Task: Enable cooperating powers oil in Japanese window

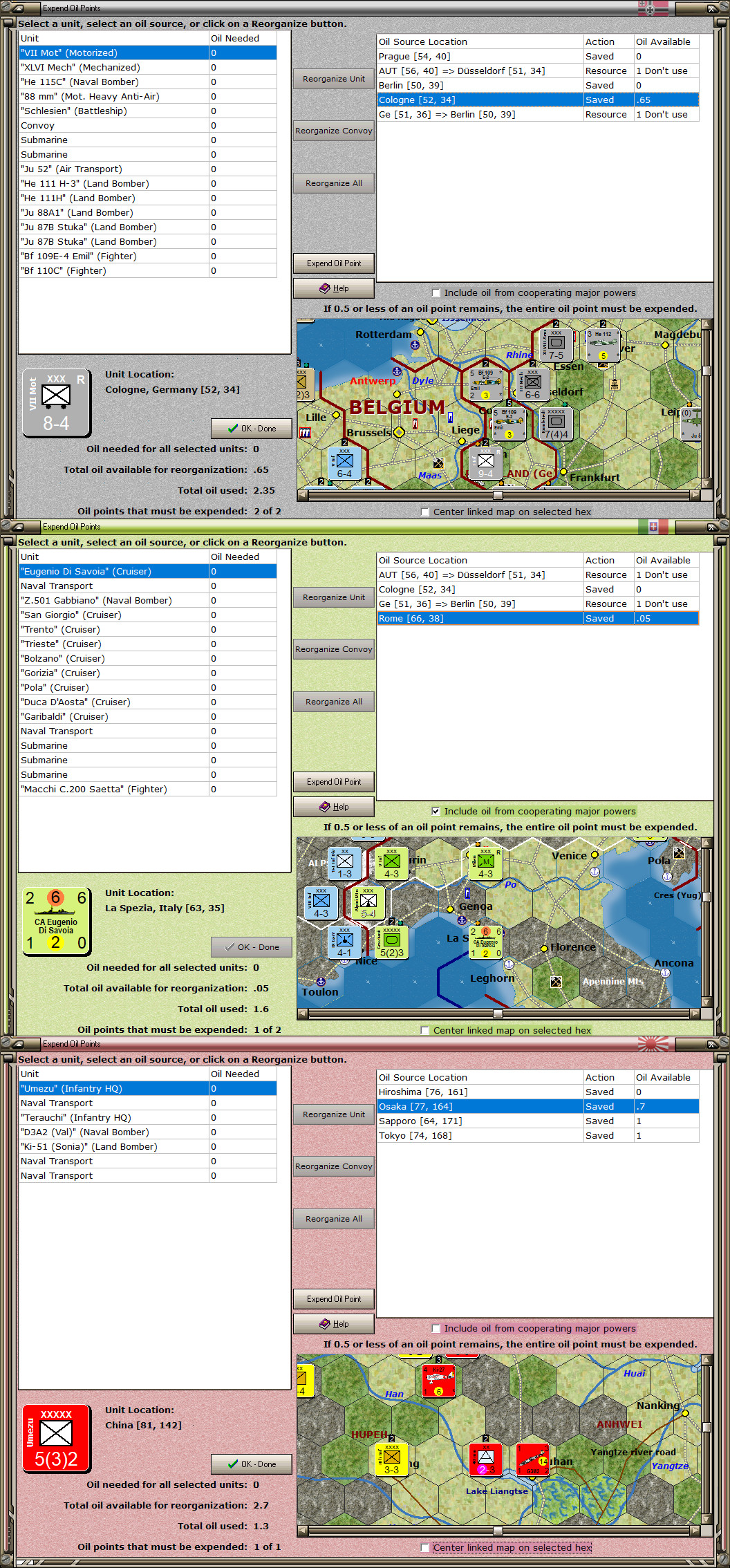Action: pyautogui.click(x=436, y=1329)
